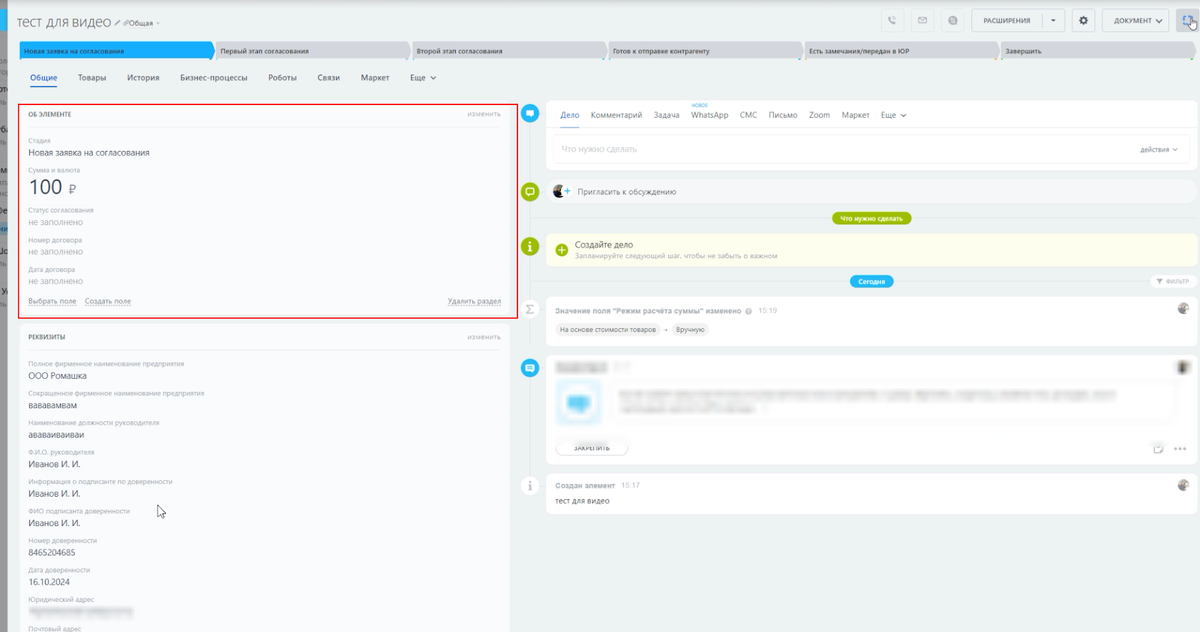Select the Задача tab in the timeline
This screenshot has height=632, width=1200.
(666, 115)
